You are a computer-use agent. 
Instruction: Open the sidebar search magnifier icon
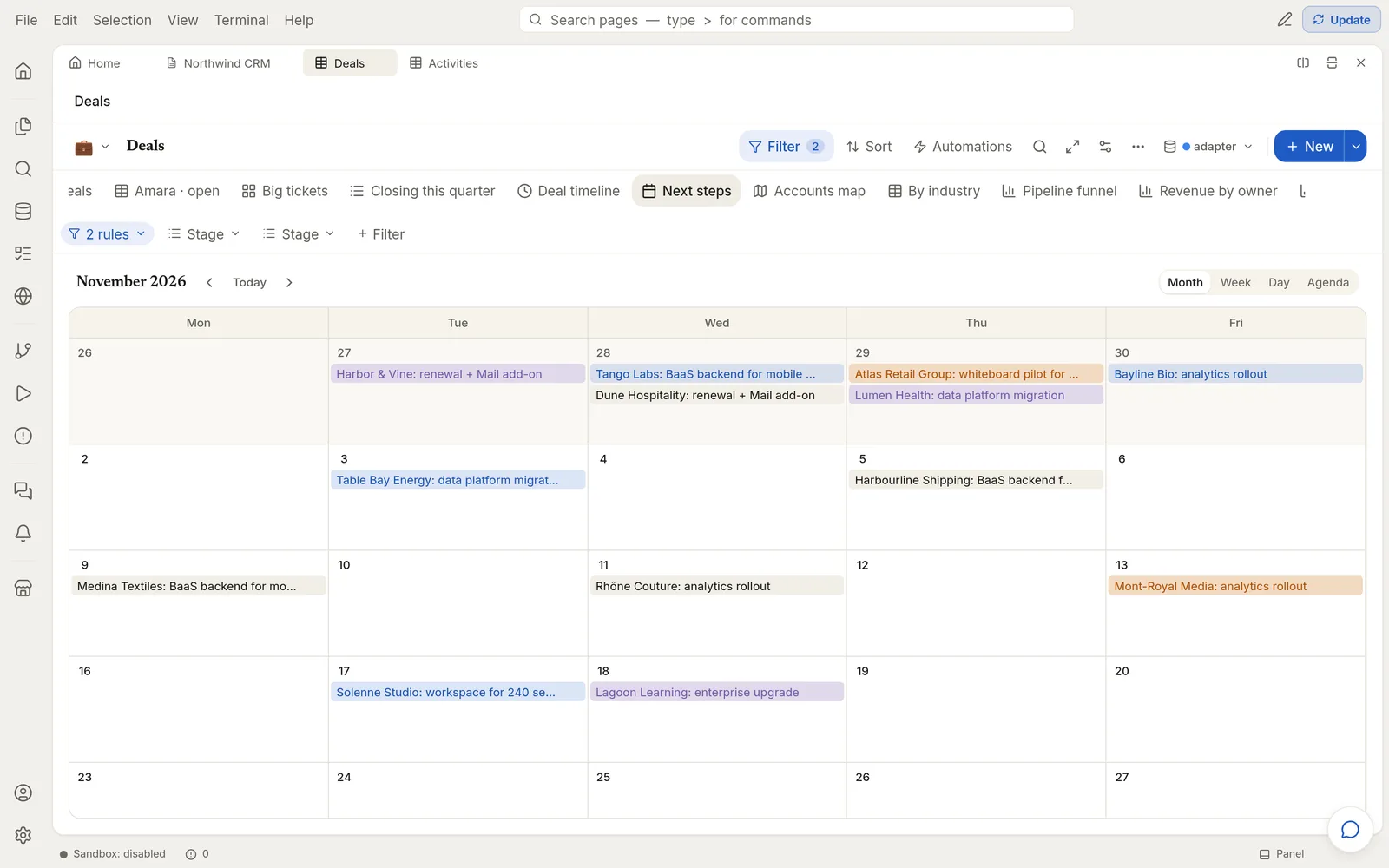23,168
